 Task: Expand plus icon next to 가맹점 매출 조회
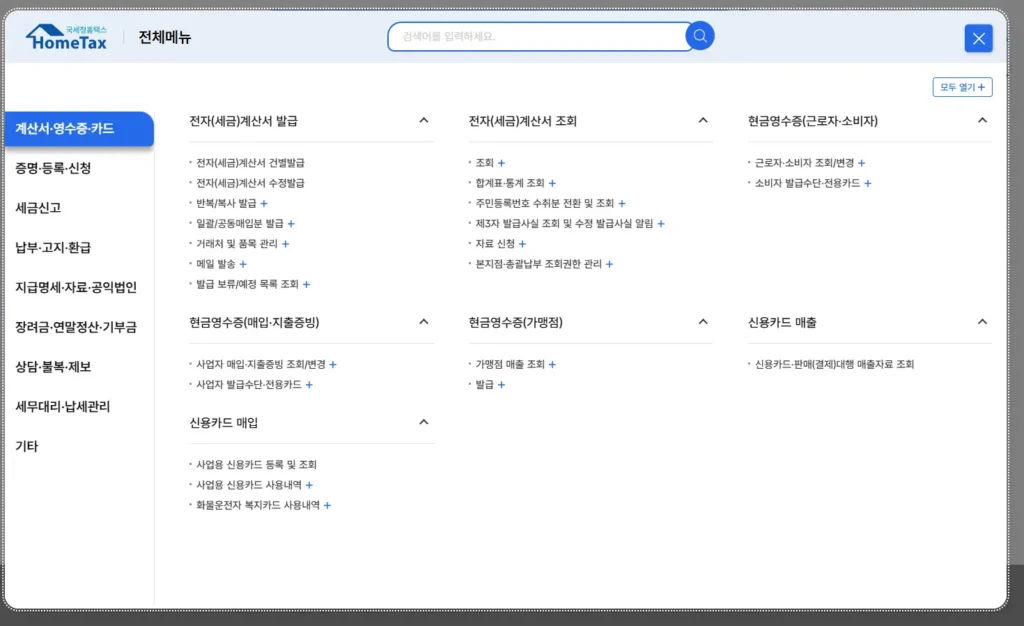coord(552,365)
